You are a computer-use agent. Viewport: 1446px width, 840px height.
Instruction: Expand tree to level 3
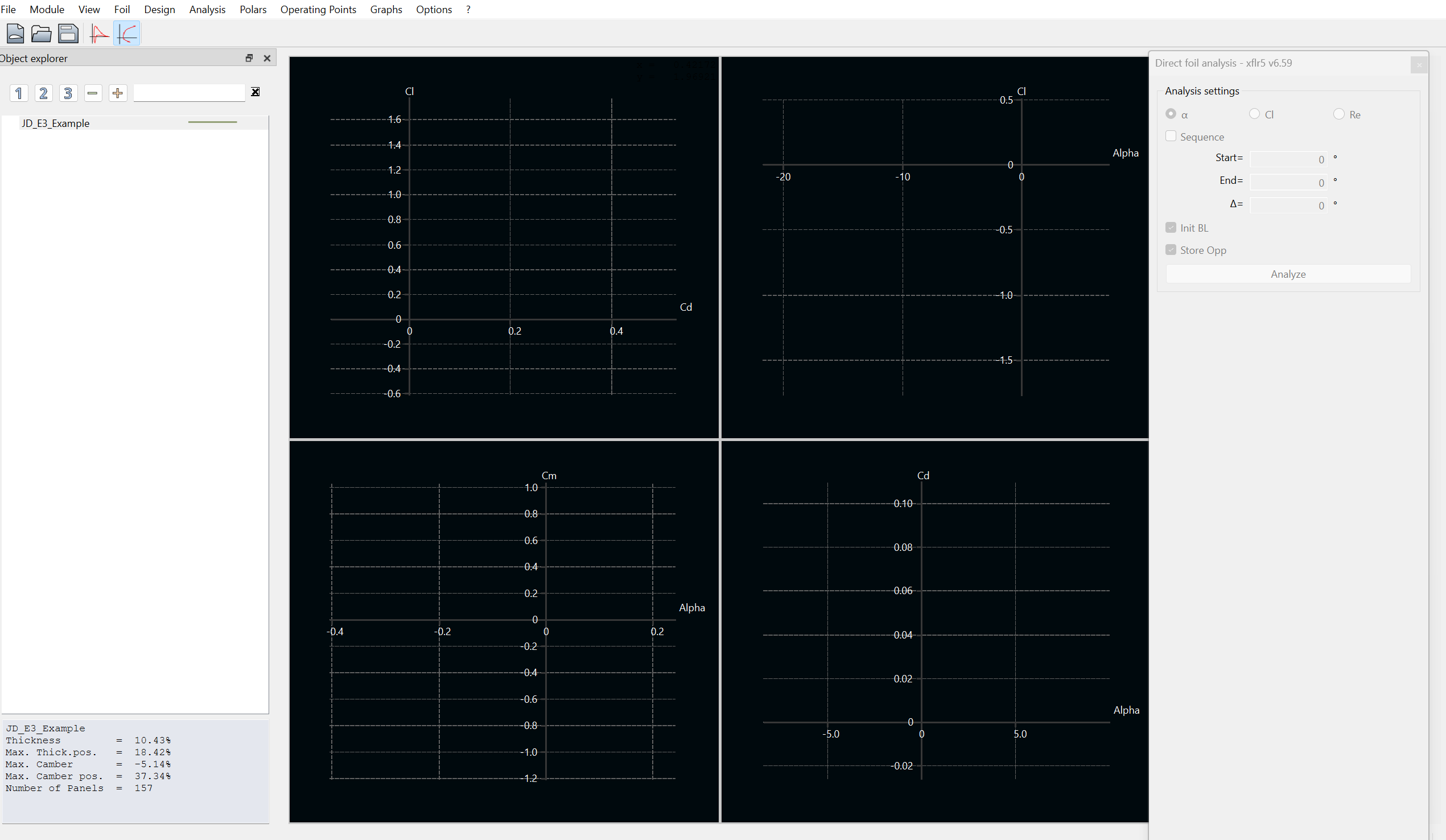click(x=68, y=93)
